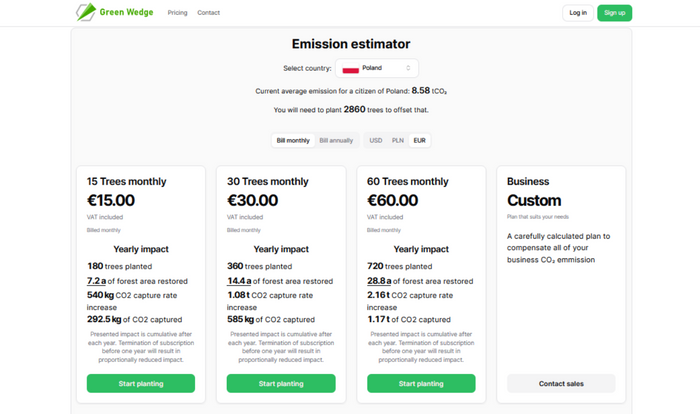The width and height of the screenshot is (700, 414).
Task: Click the green Sign up button
Action: (614, 13)
